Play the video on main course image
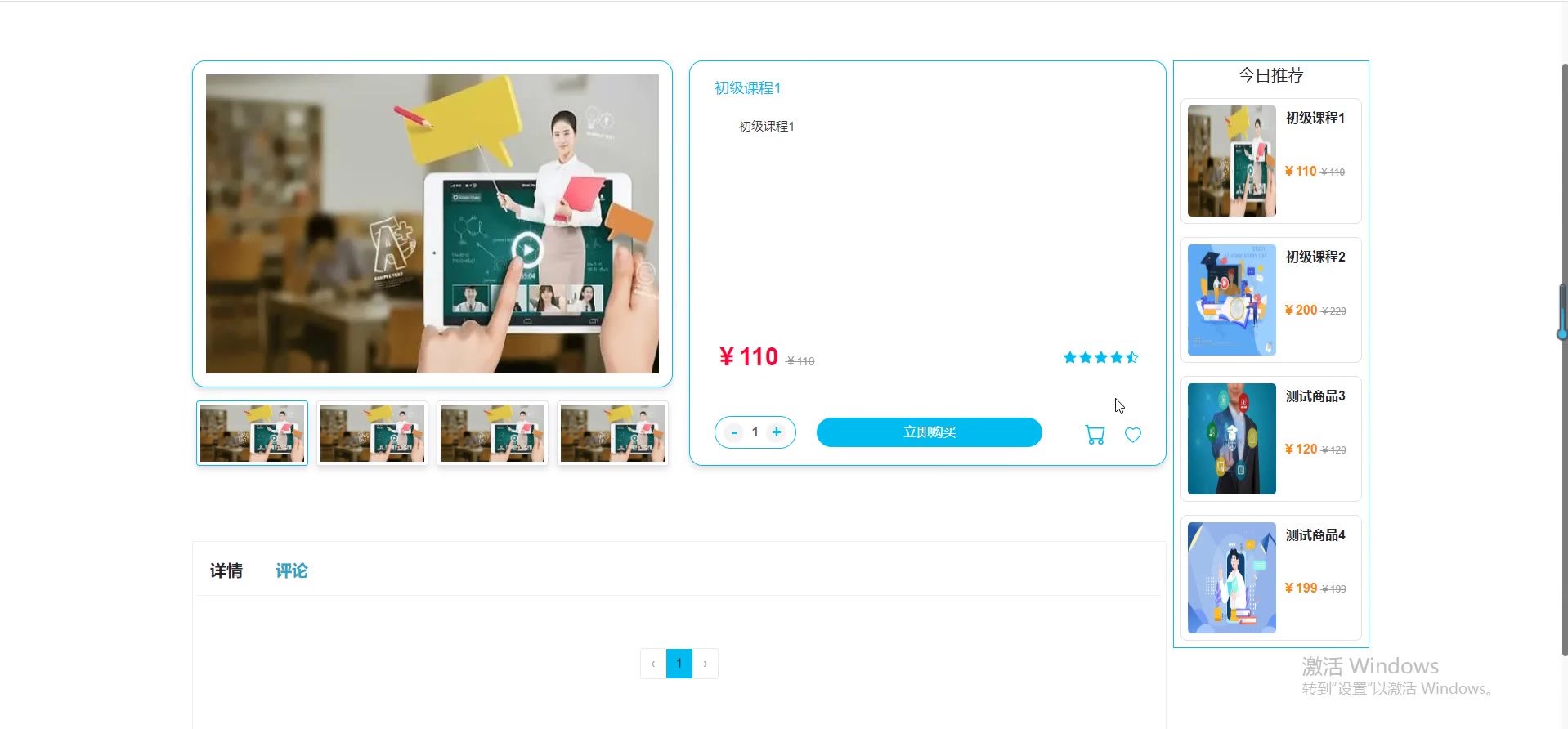This screenshot has height=729, width=1568. tap(527, 250)
